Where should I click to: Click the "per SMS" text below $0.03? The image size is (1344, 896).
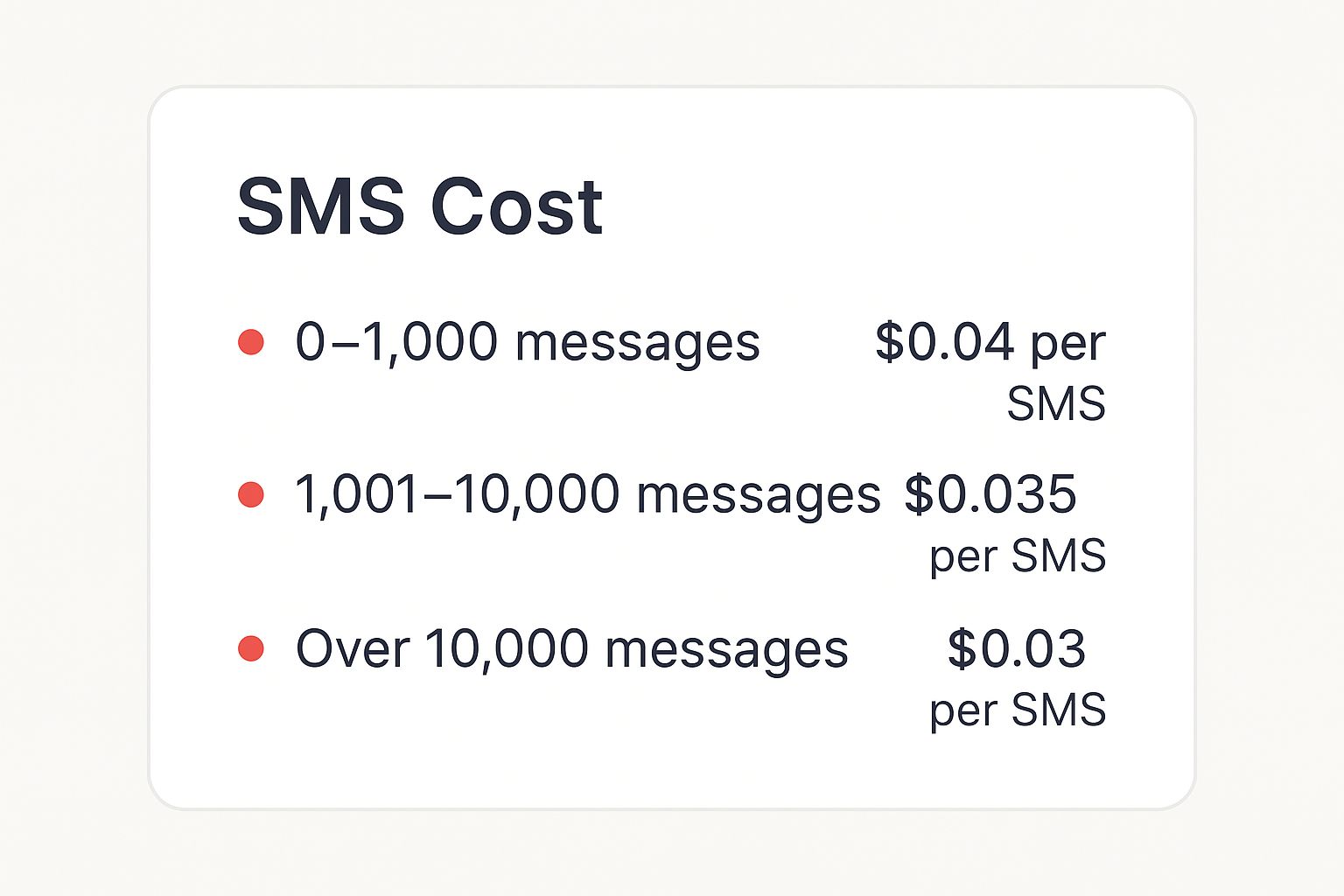click(x=1018, y=710)
